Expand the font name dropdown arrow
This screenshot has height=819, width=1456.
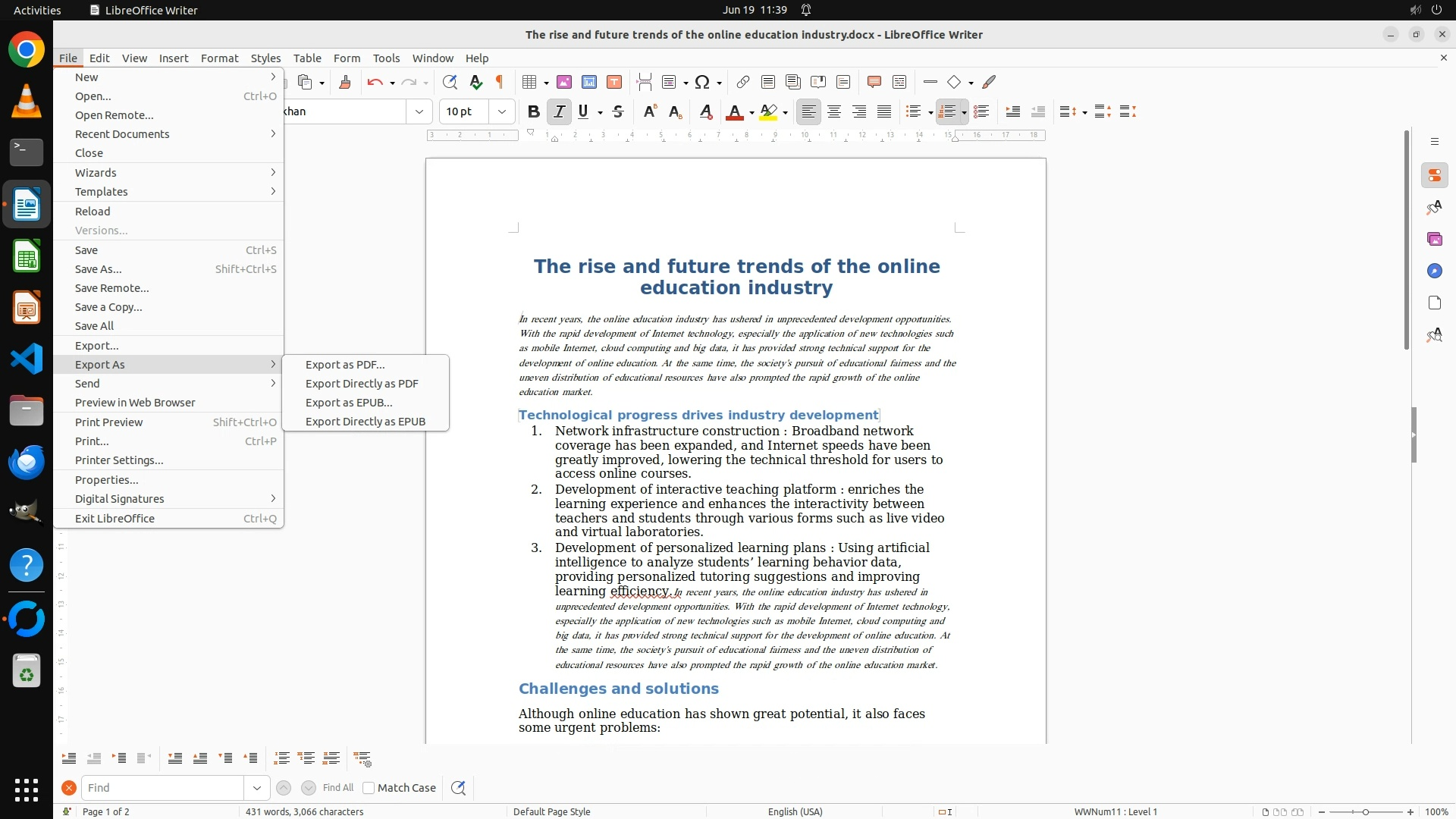point(419,111)
